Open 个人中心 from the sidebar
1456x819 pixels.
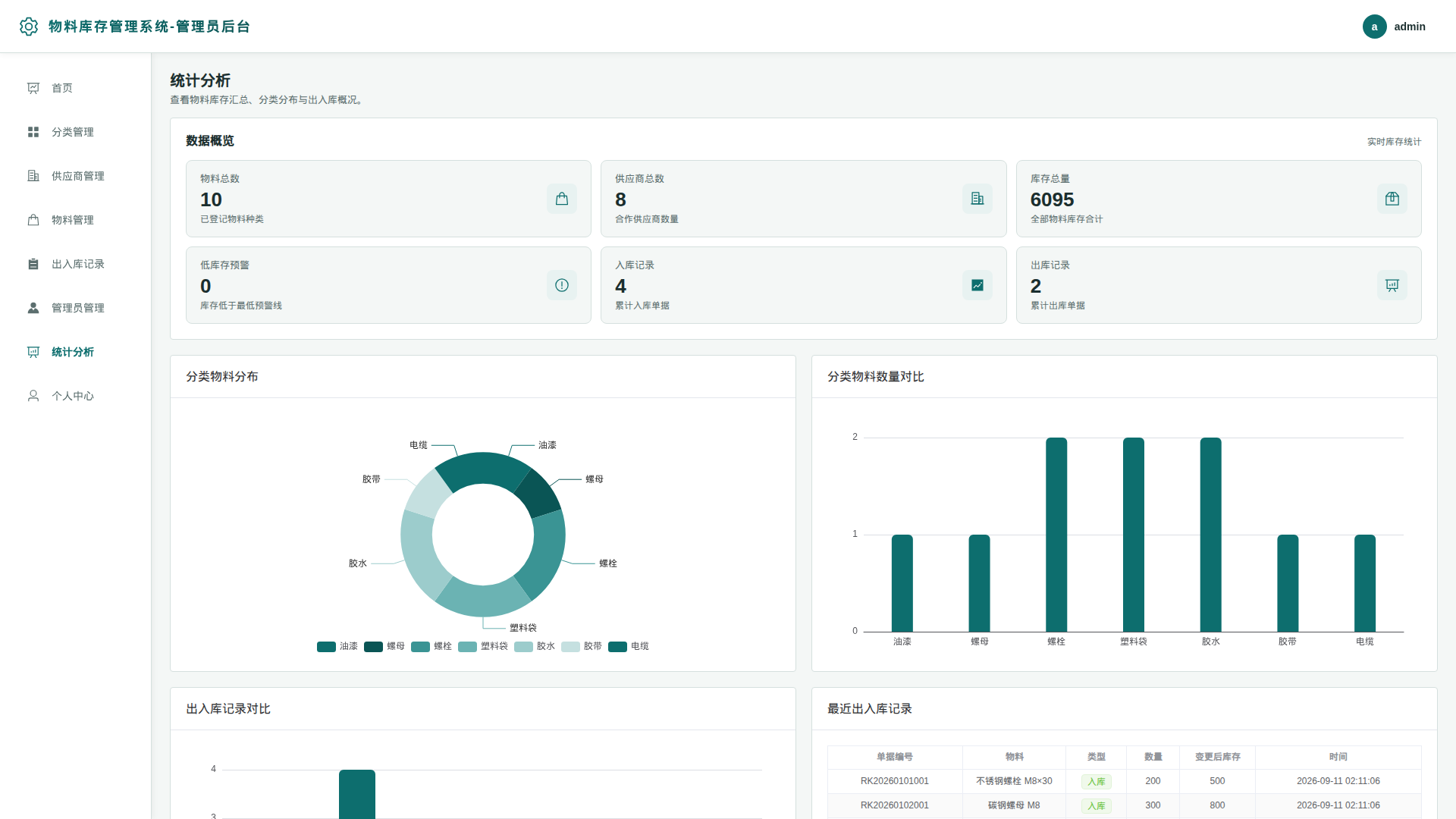[x=76, y=396]
